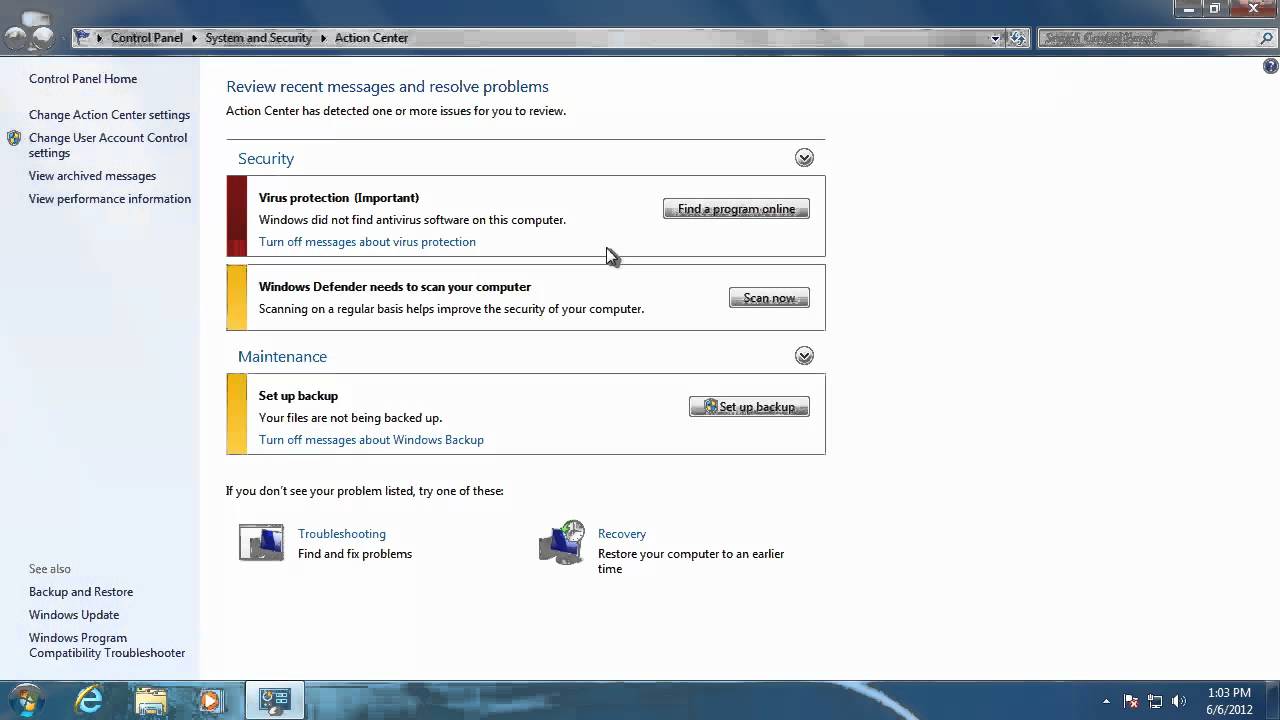
Task: Click 'Your files are not being backed up.'
Action: [x=350, y=418]
